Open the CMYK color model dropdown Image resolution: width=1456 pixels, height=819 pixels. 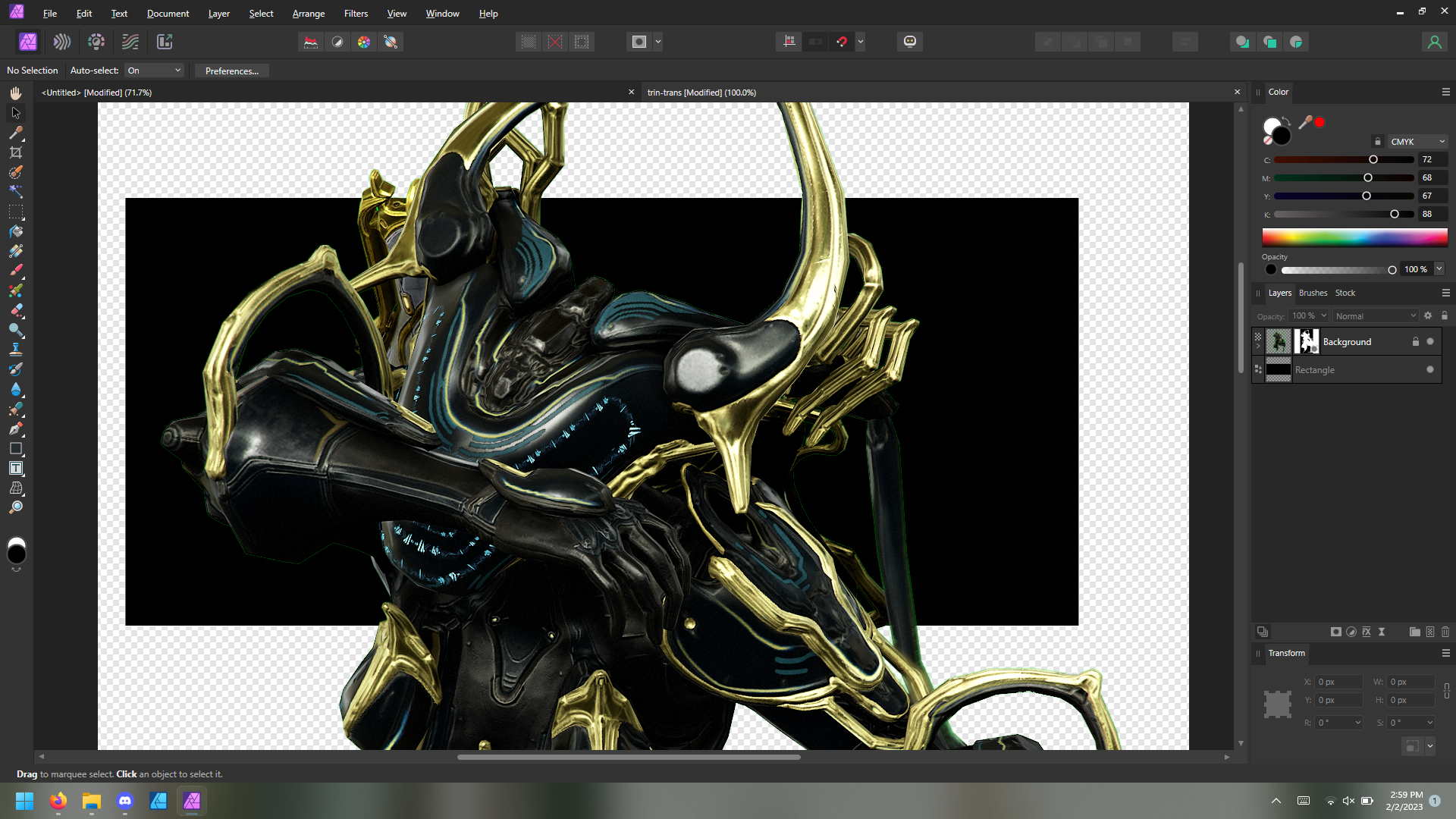tap(1417, 141)
